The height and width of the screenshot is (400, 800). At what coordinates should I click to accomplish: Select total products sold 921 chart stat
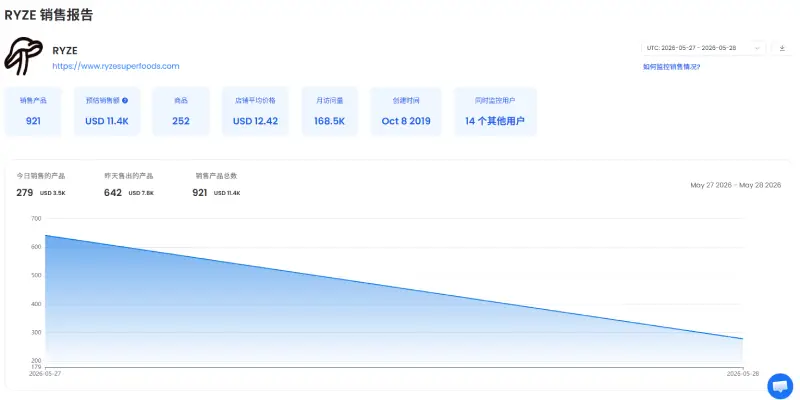[216, 185]
